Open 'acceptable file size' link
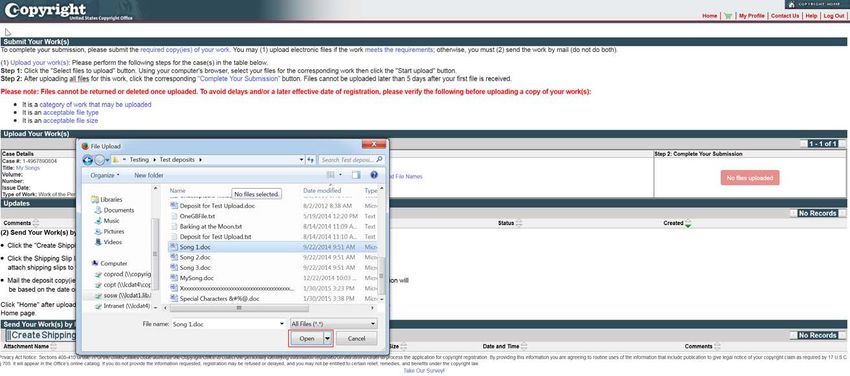Viewport: 850px width, 376px height. pyautogui.click(x=70, y=121)
